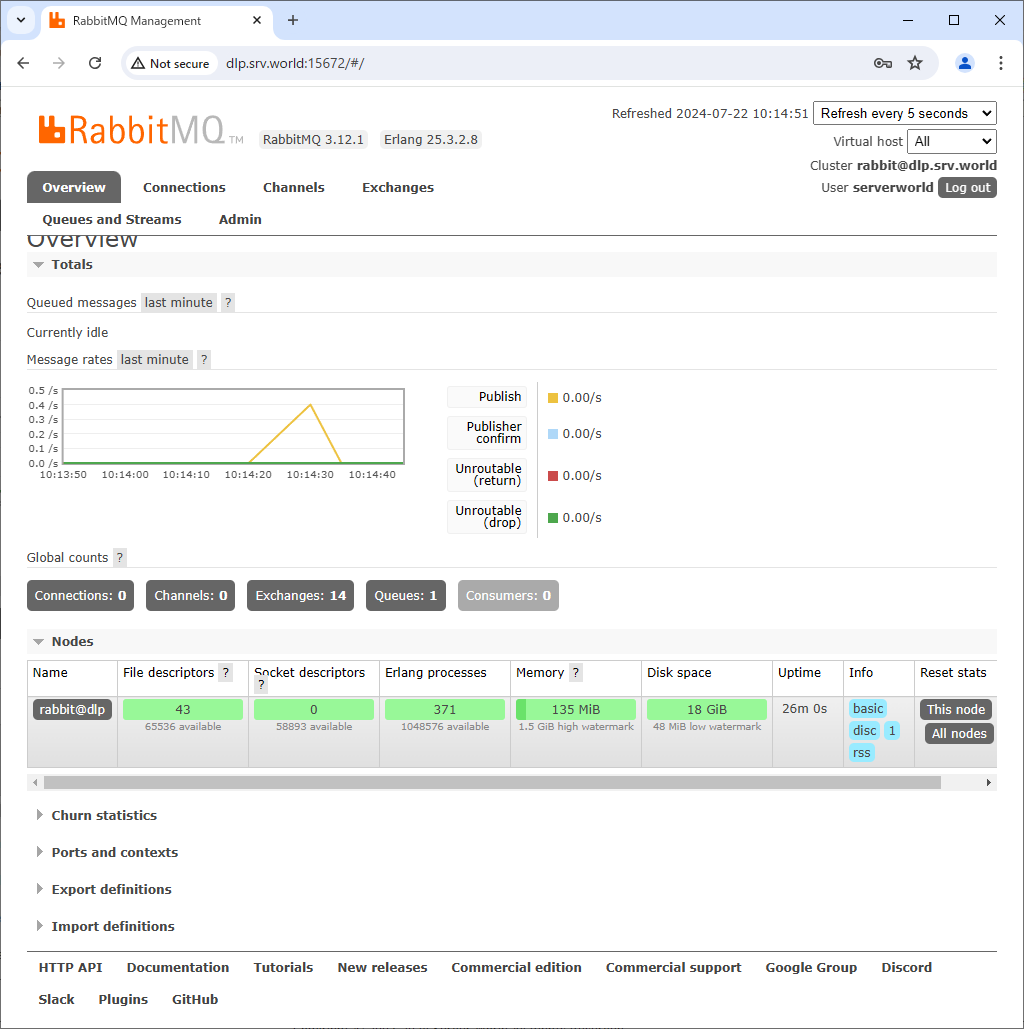Switch to the Exchanges tab

398,187
